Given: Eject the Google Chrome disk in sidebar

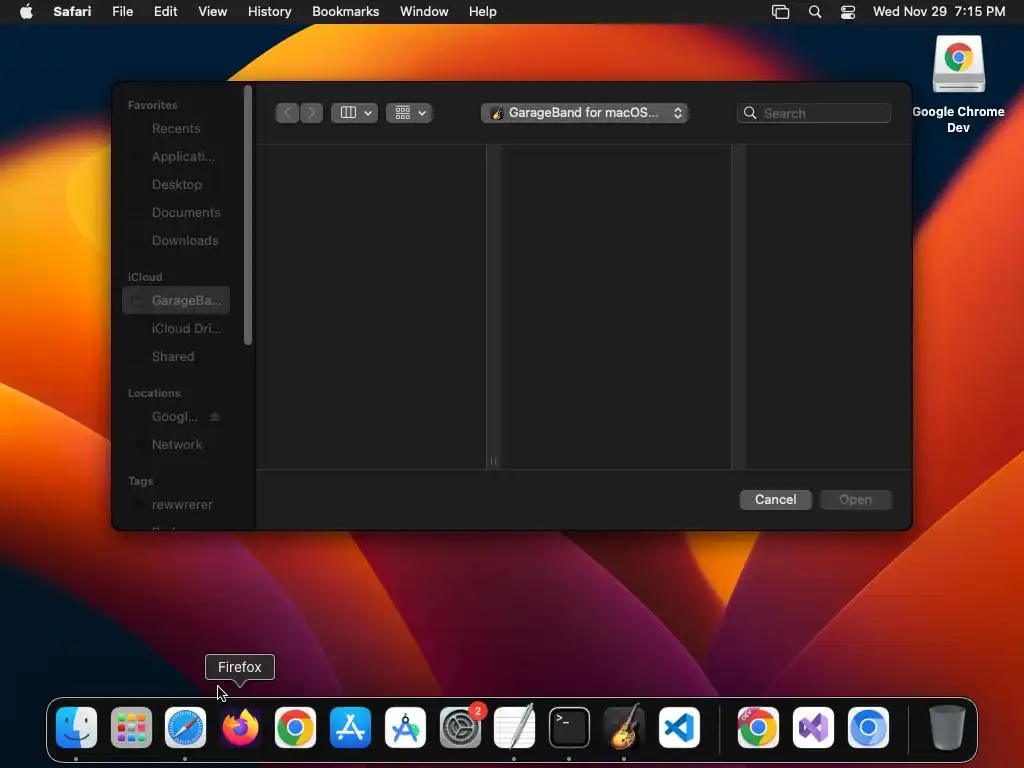Looking at the screenshot, I should pyautogui.click(x=215, y=417).
